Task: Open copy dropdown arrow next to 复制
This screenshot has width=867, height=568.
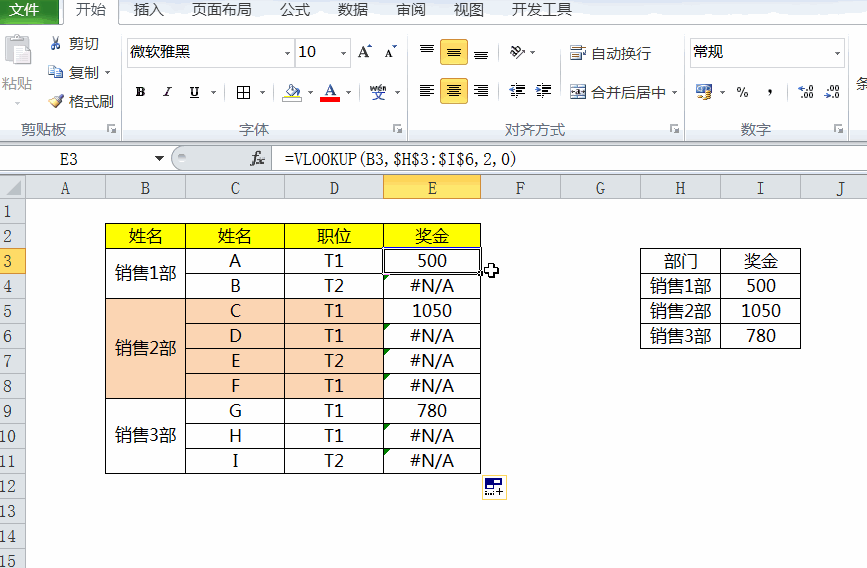Action: 107,72
